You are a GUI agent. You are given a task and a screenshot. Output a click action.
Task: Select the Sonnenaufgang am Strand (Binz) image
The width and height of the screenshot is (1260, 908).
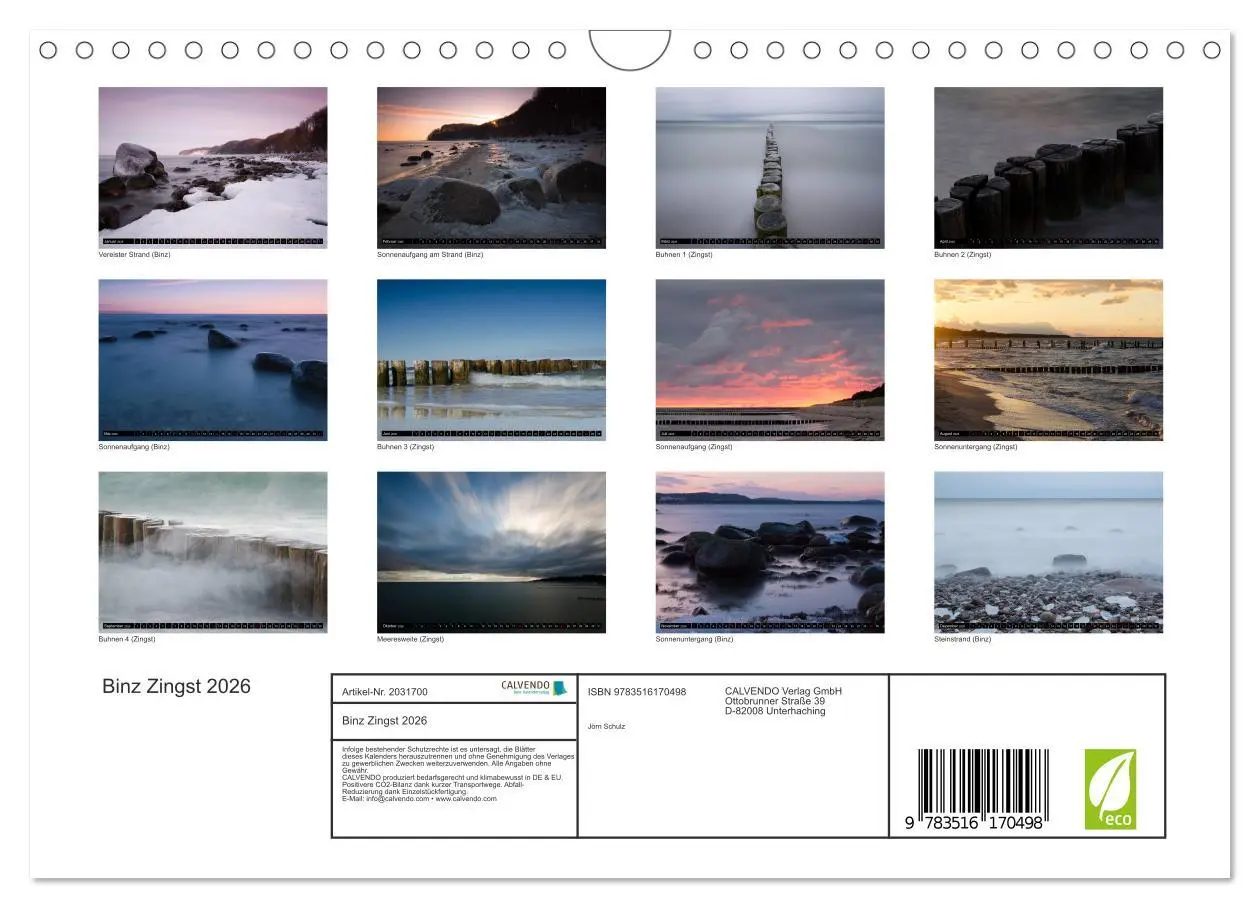click(x=491, y=167)
